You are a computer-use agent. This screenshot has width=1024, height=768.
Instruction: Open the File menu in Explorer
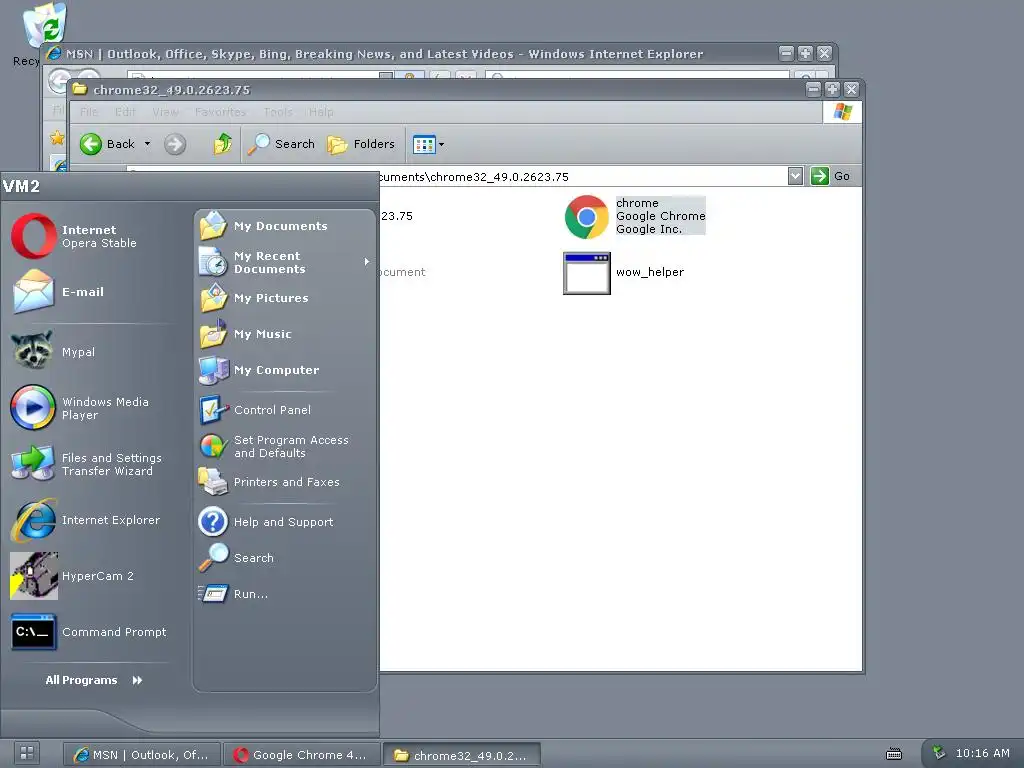(x=89, y=112)
